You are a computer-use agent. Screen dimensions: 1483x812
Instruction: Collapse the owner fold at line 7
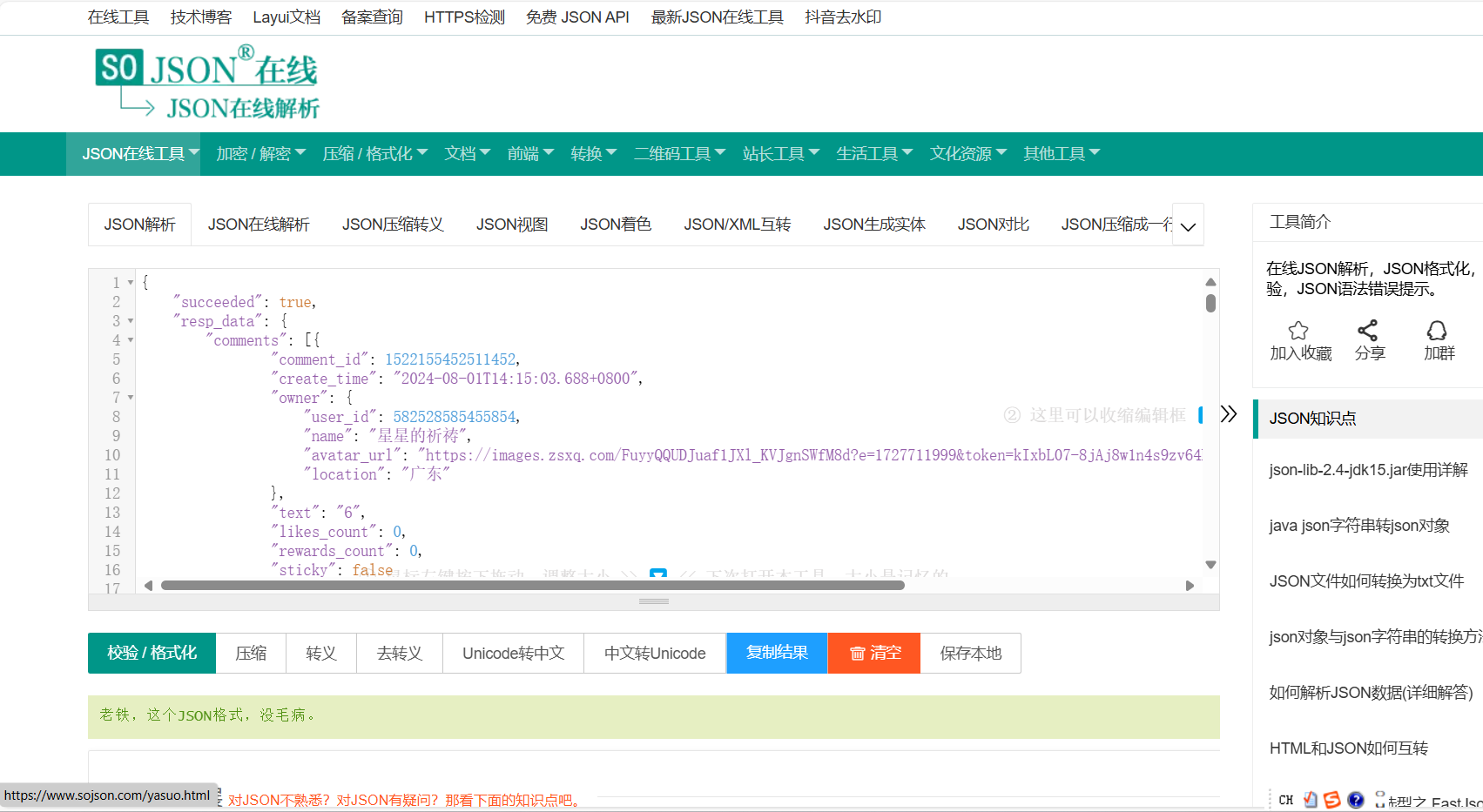click(131, 398)
